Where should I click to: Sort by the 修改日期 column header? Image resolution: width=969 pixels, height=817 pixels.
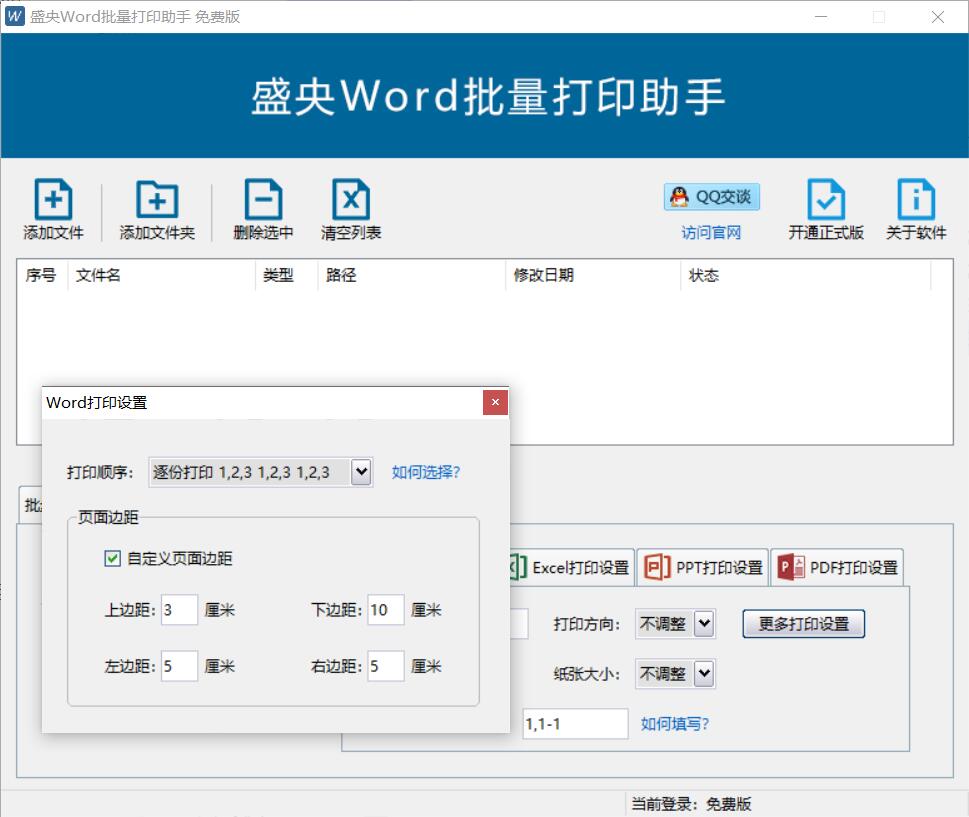click(x=594, y=275)
